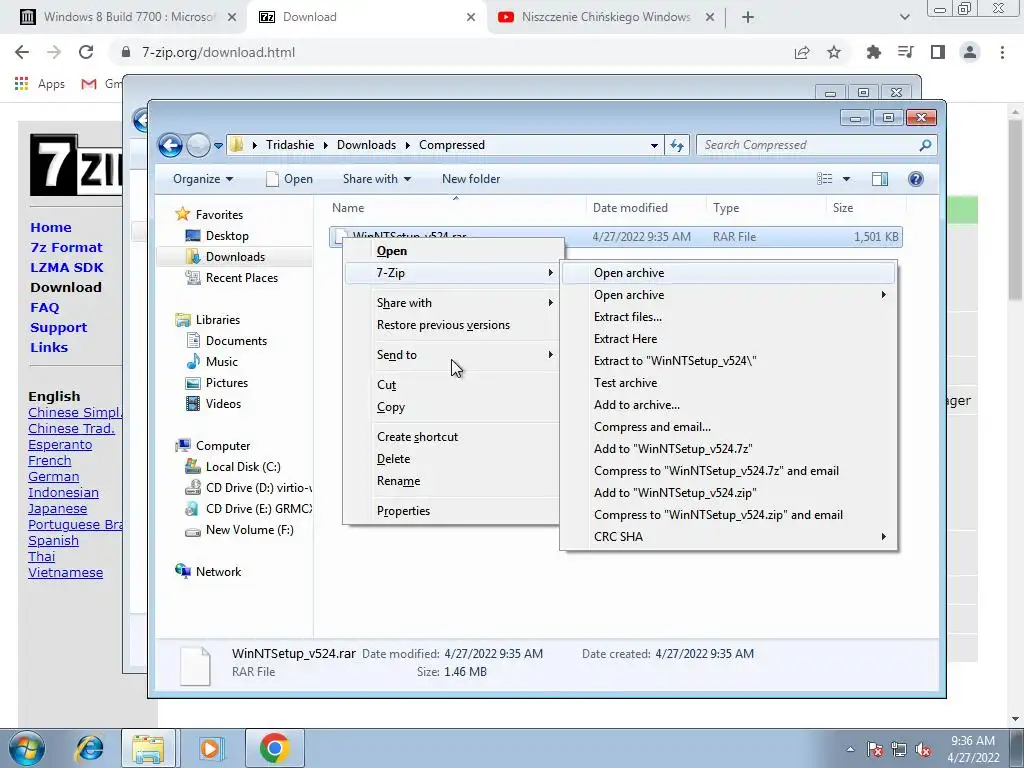
Task: Click the refresh button in Explorer address bar
Action: click(677, 145)
